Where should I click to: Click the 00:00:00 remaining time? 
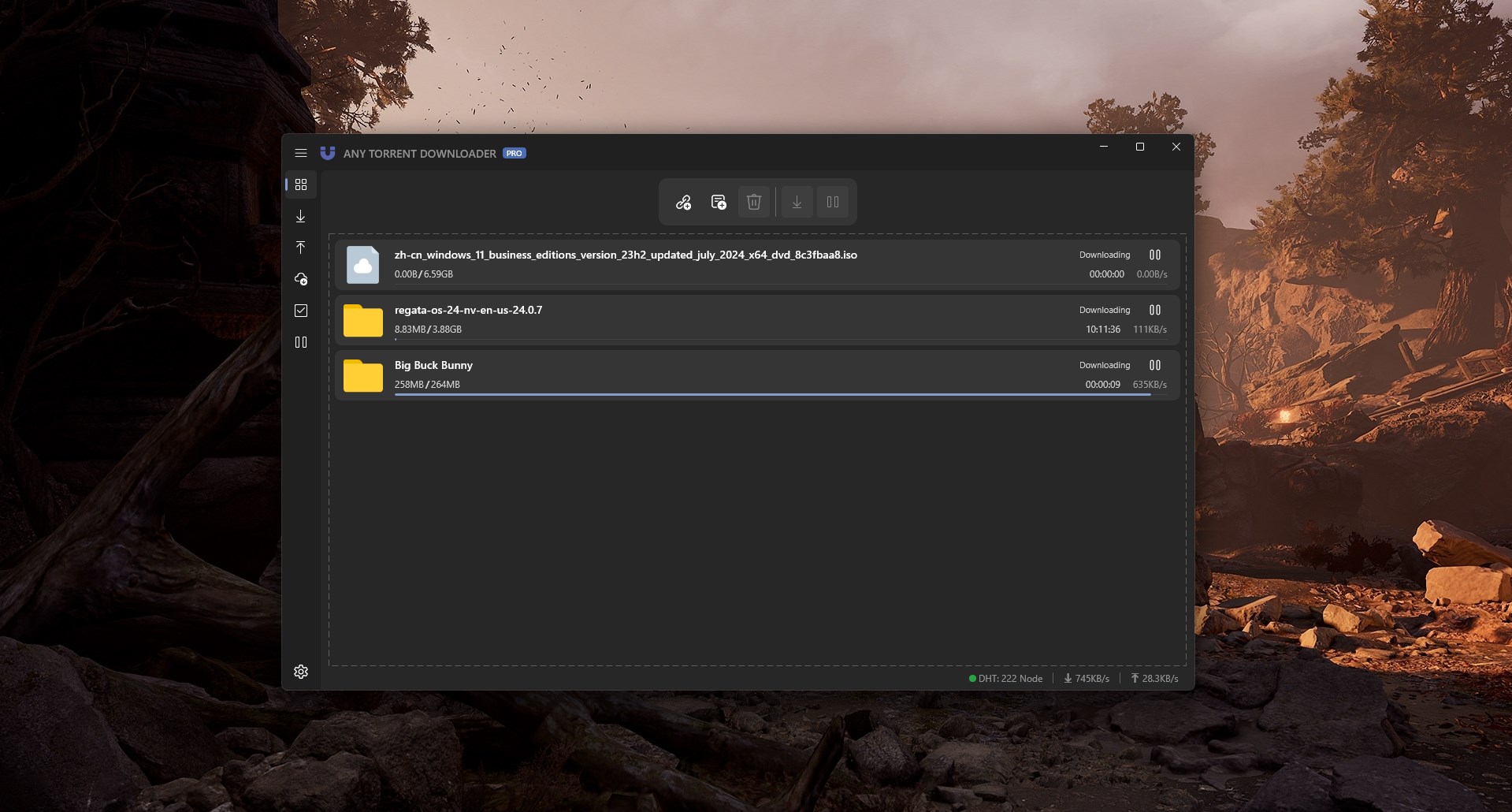pos(1107,274)
